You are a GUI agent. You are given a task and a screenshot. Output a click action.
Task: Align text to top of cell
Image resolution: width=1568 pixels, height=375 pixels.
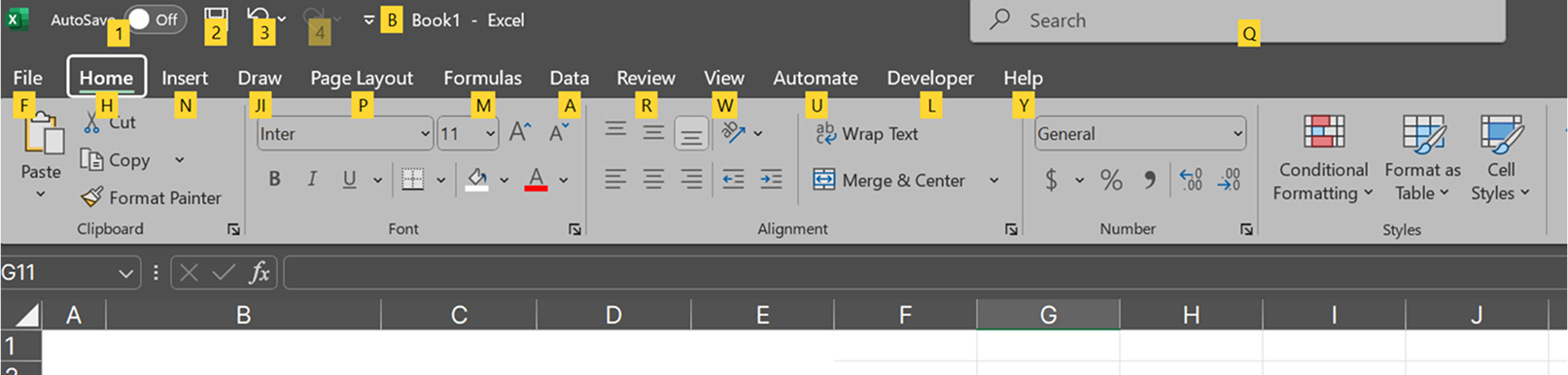615,130
